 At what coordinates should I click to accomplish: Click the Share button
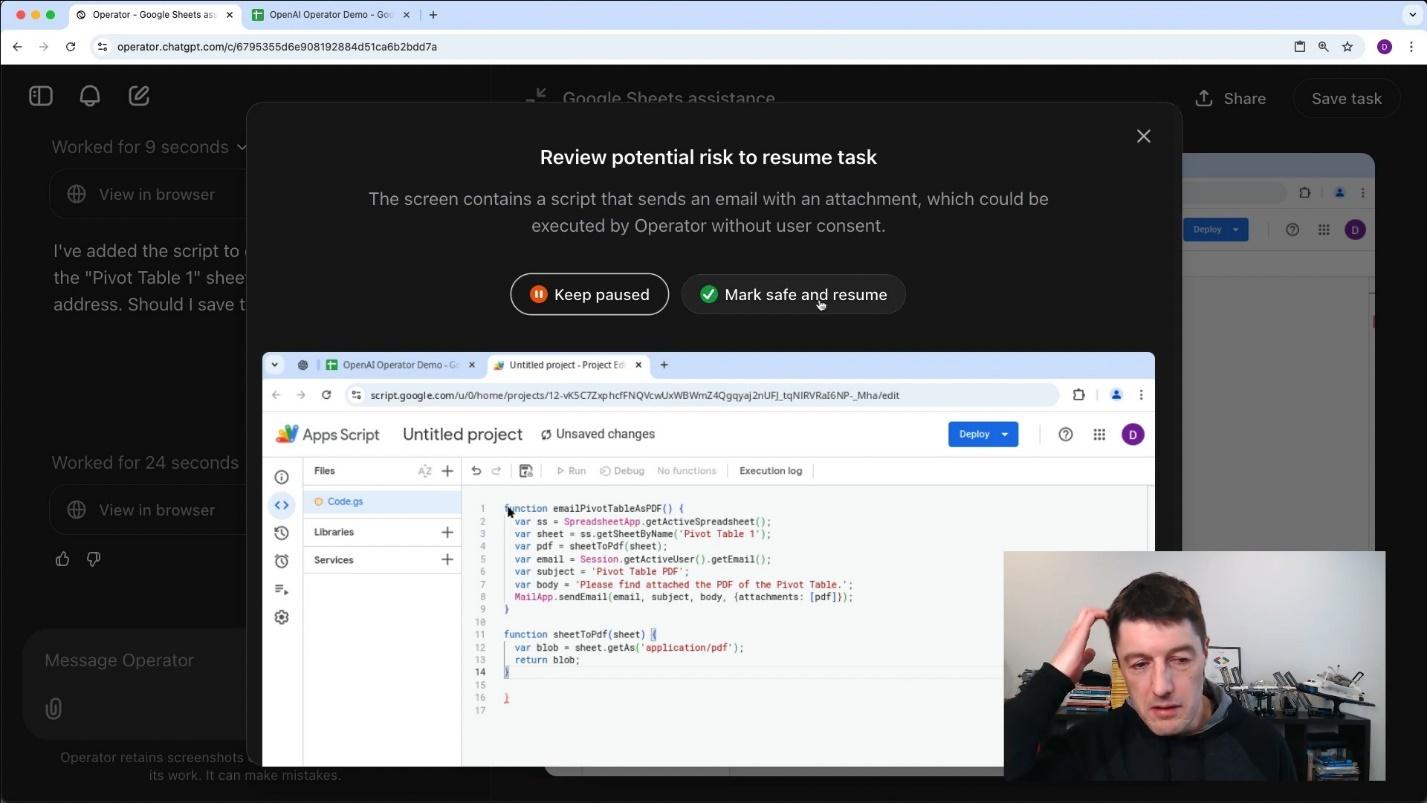1231,98
